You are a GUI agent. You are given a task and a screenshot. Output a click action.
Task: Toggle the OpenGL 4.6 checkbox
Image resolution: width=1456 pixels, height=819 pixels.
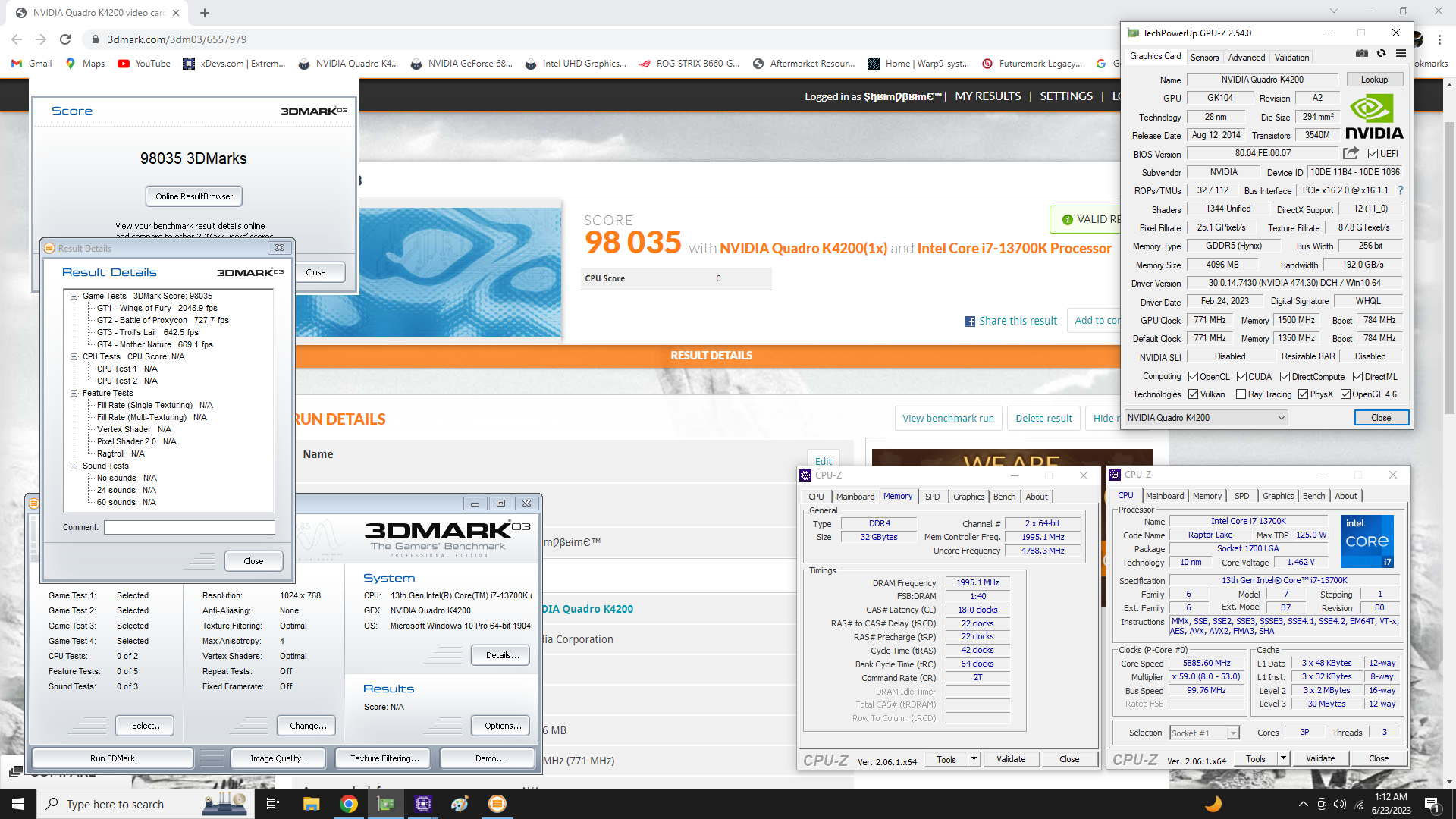click(x=1346, y=394)
